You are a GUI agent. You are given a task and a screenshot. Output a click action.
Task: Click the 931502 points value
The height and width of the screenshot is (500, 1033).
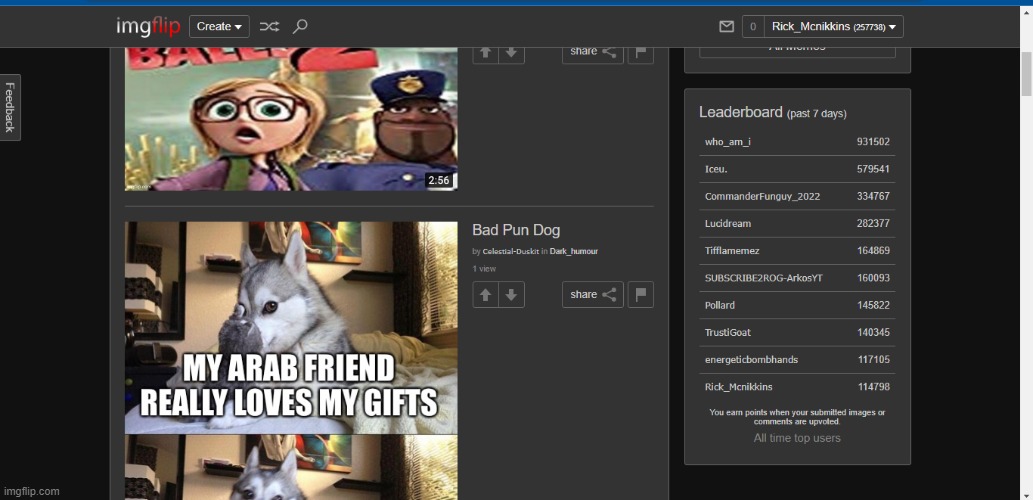point(874,142)
